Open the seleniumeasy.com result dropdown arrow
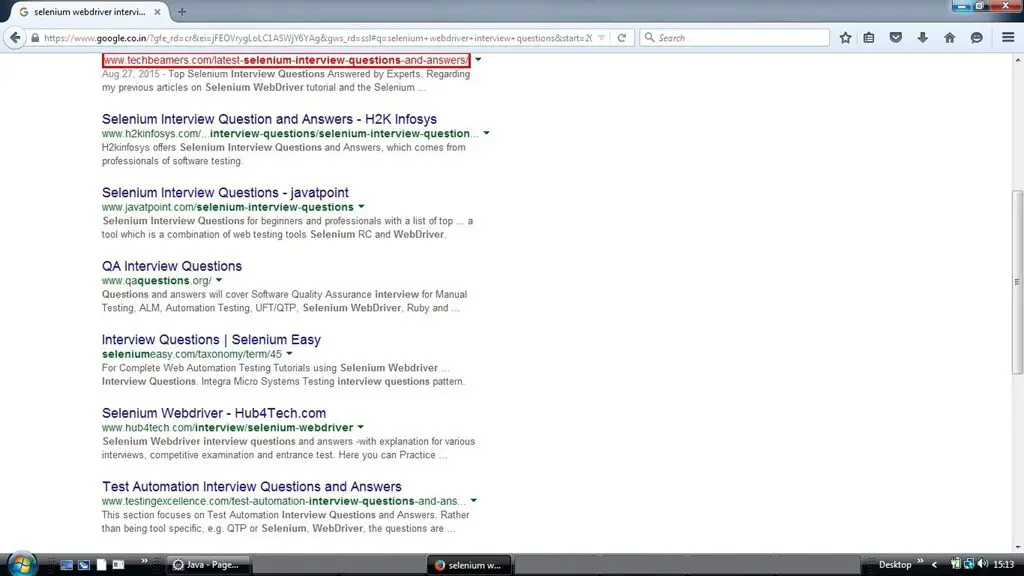 [289, 354]
